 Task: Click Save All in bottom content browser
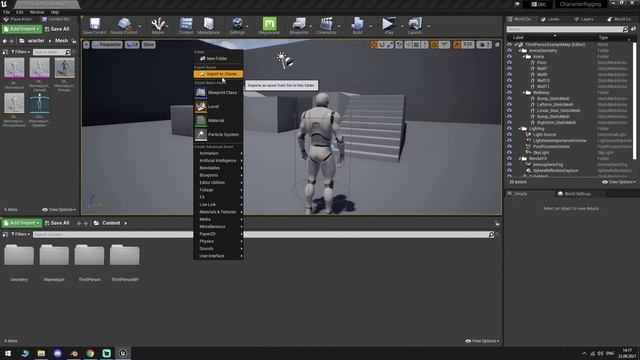click(x=57, y=223)
